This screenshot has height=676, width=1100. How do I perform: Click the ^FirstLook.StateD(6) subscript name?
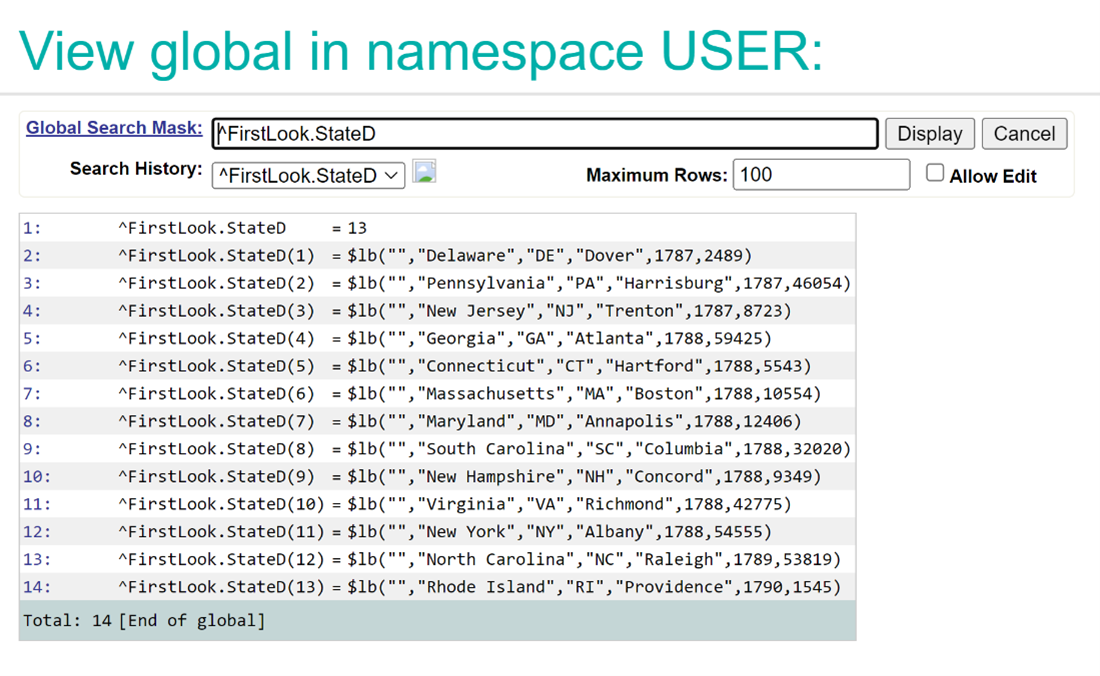pyautogui.click(x=217, y=393)
